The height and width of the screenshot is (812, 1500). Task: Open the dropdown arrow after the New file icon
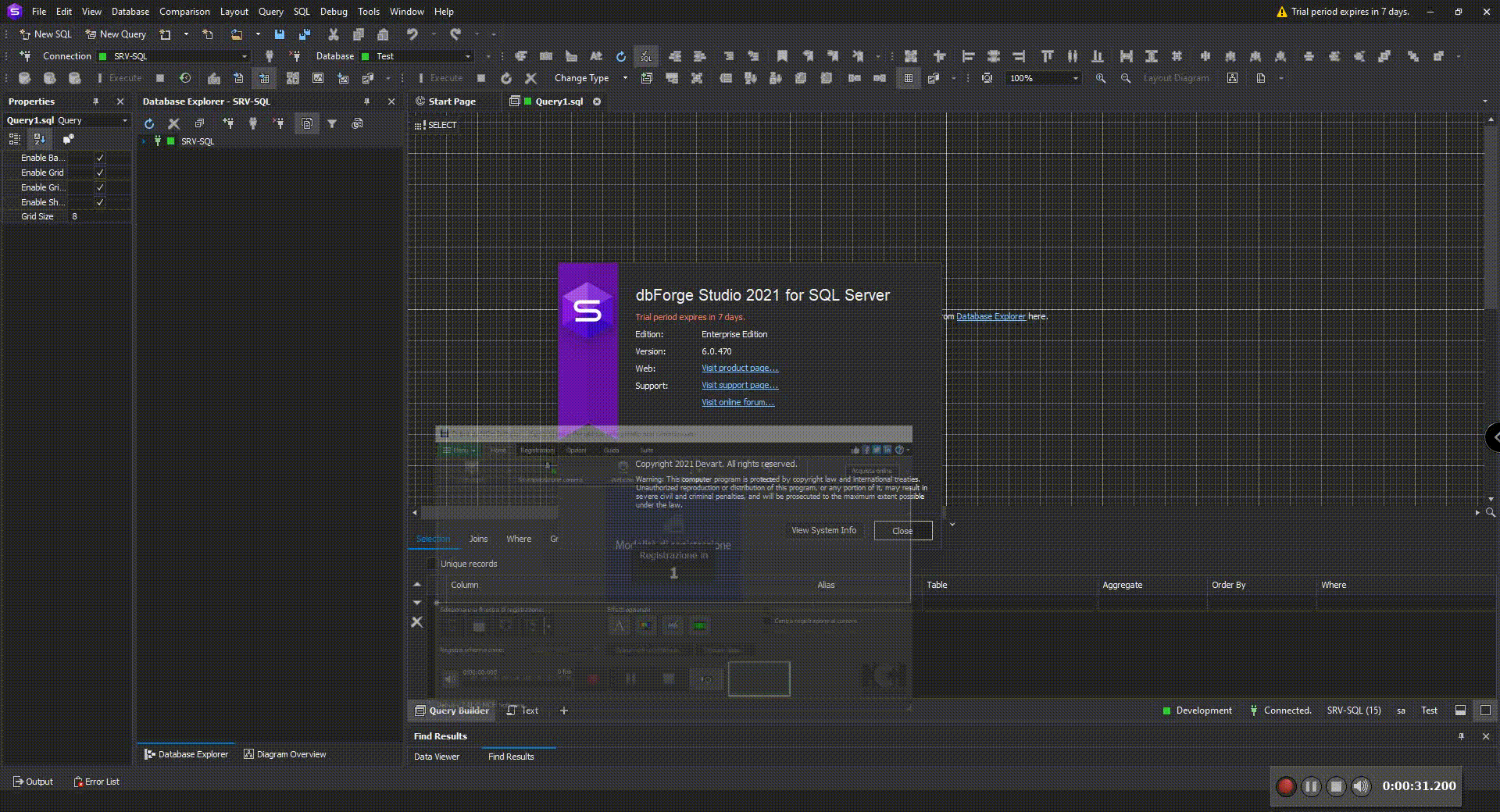186,34
